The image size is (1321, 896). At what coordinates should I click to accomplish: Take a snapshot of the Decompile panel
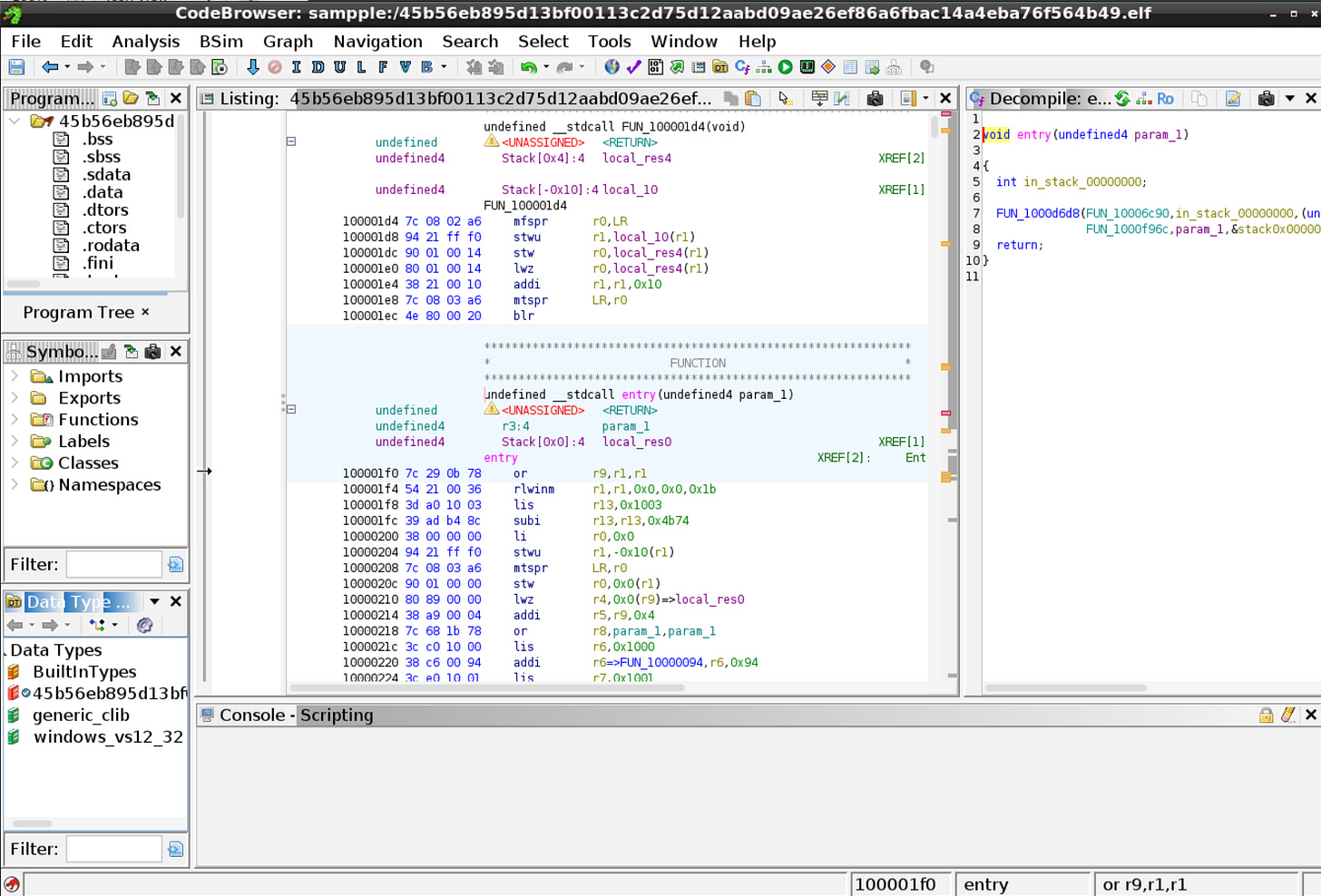tap(1267, 98)
